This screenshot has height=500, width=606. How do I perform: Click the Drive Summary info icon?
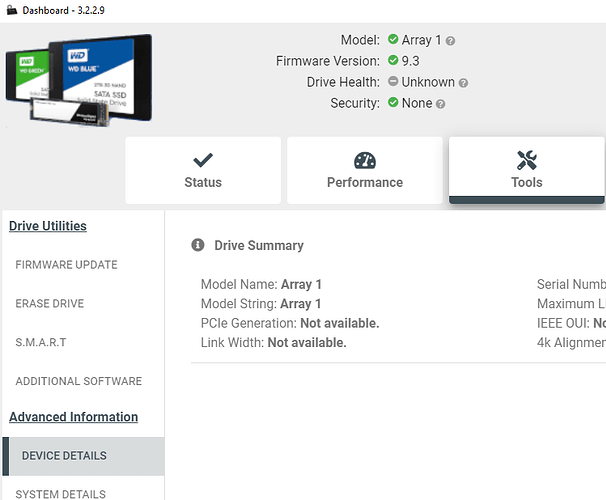[x=197, y=245]
